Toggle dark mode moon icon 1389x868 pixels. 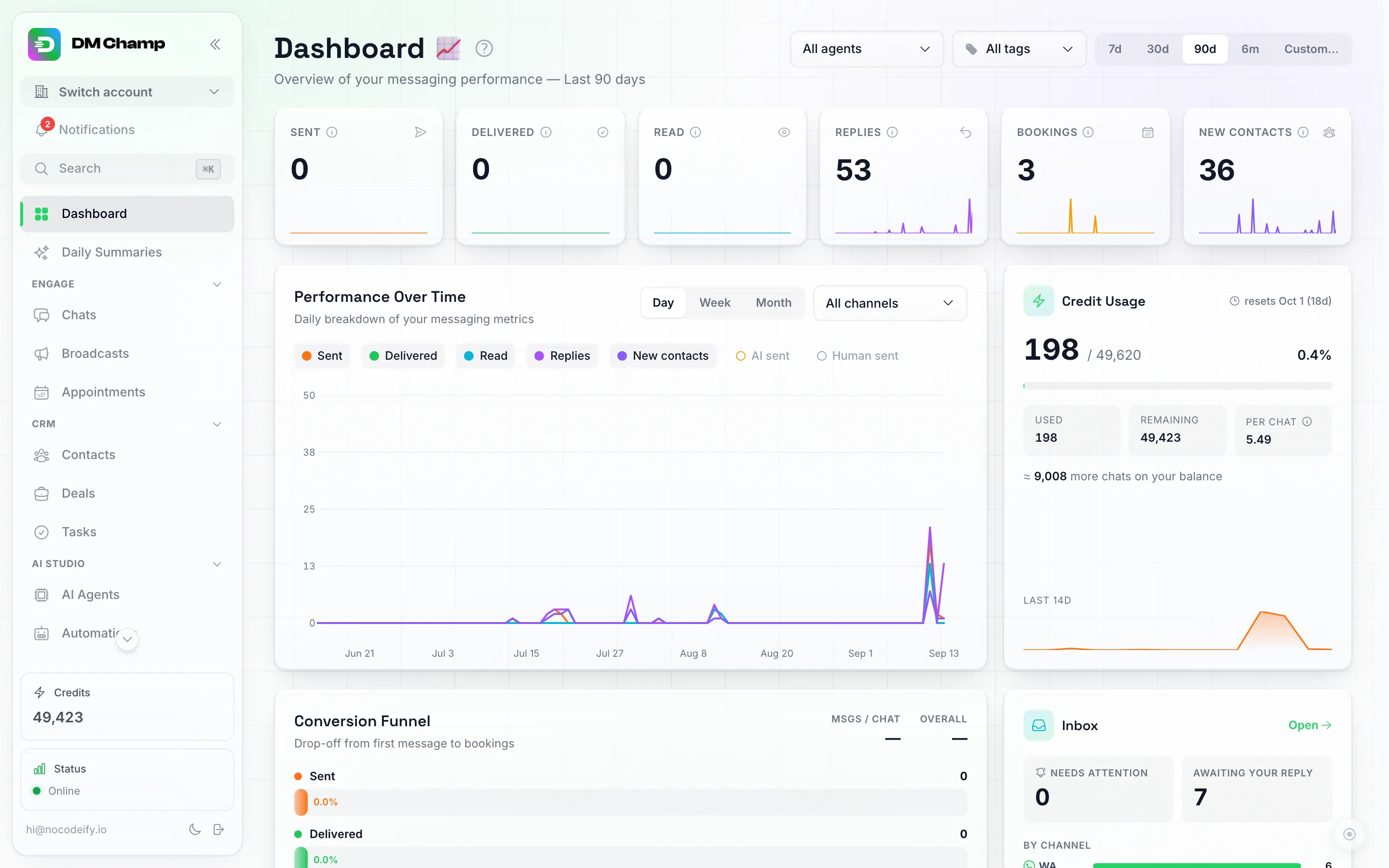pyautogui.click(x=194, y=829)
